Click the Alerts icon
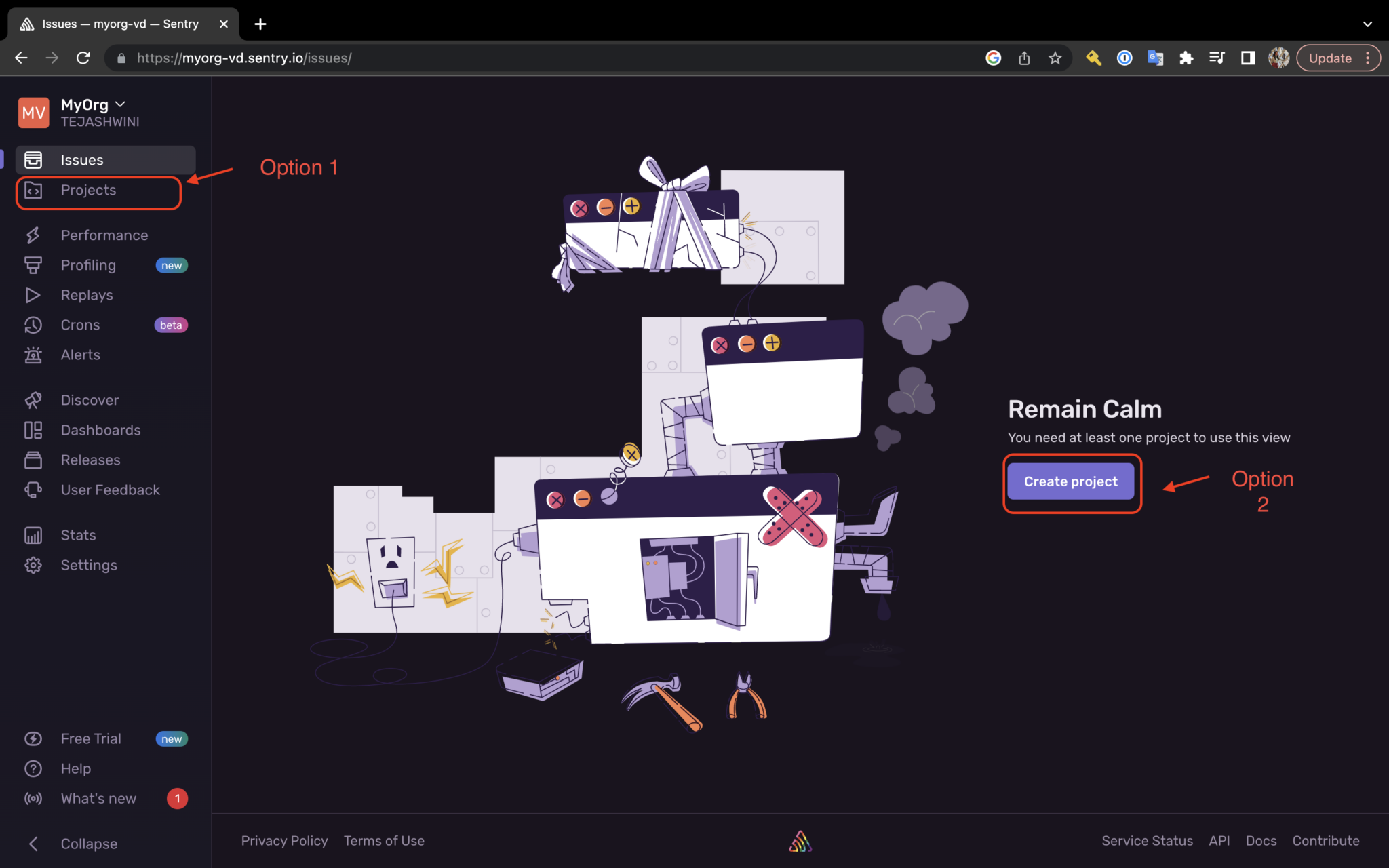This screenshot has width=1389, height=868. (33, 355)
